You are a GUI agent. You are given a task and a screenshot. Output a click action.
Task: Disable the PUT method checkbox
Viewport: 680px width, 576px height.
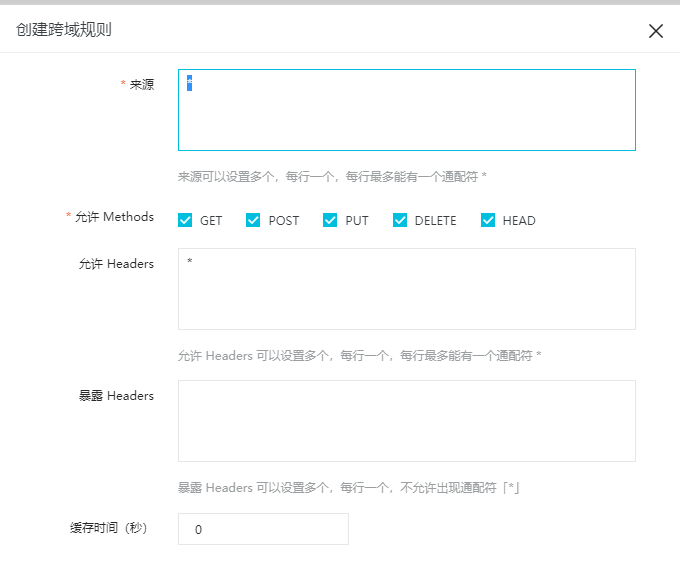tap(330, 220)
